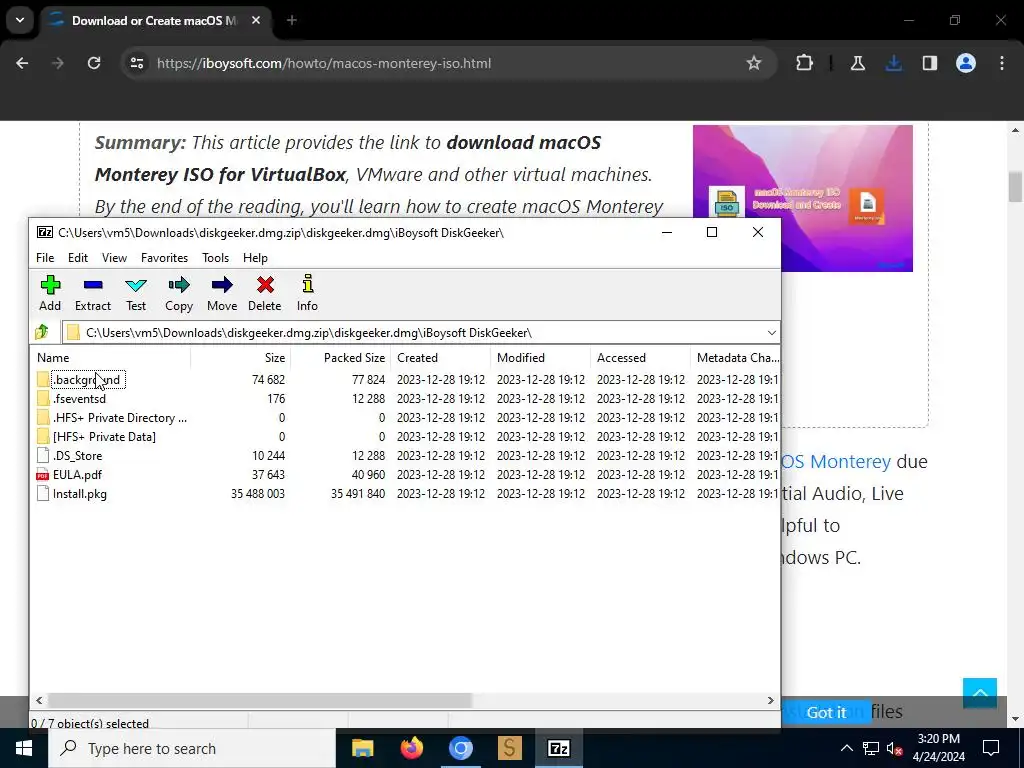The height and width of the screenshot is (768, 1024).
Task: Open File Explorer from taskbar
Action: click(x=362, y=748)
